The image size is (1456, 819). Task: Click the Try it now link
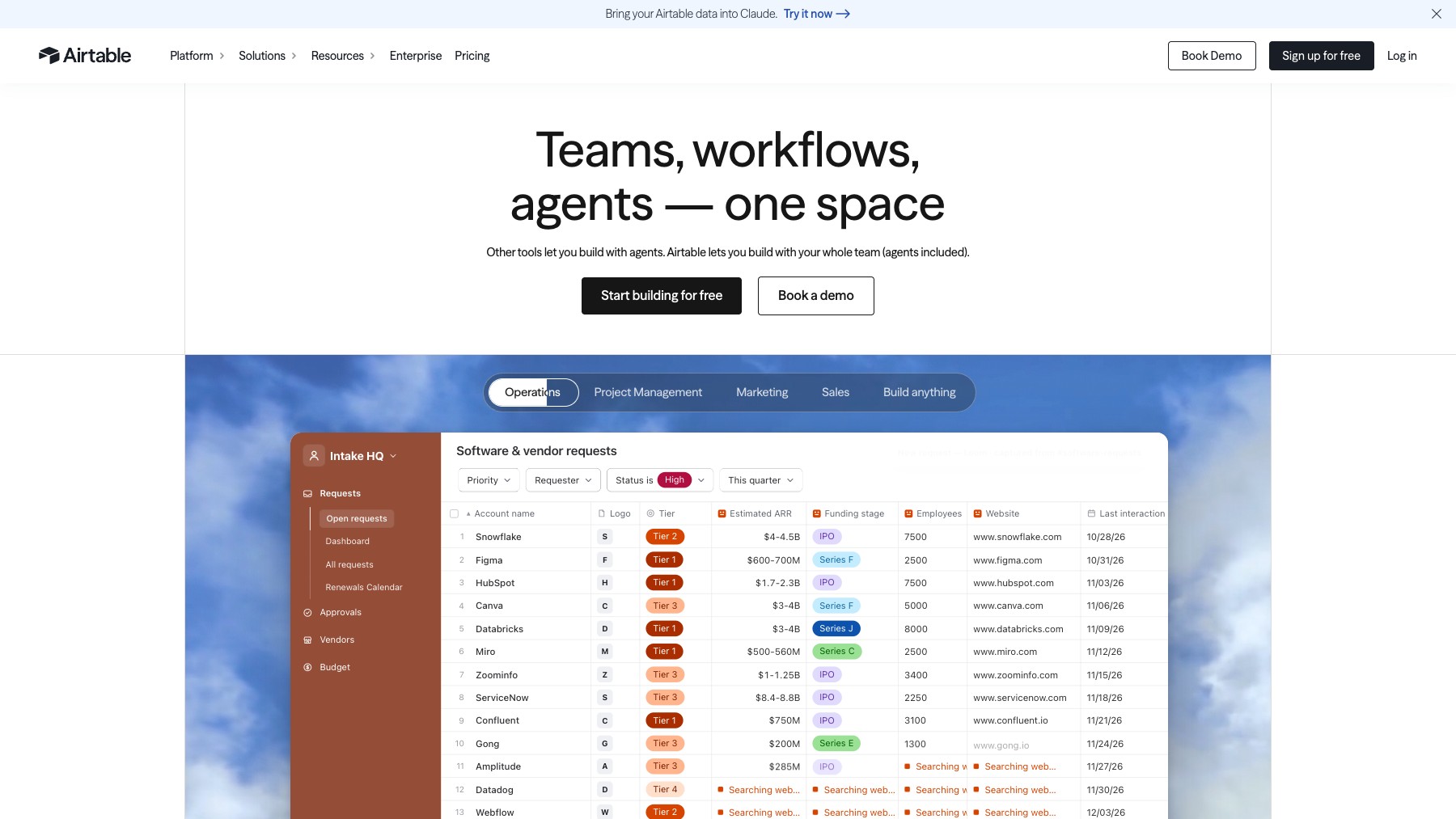coord(816,14)
